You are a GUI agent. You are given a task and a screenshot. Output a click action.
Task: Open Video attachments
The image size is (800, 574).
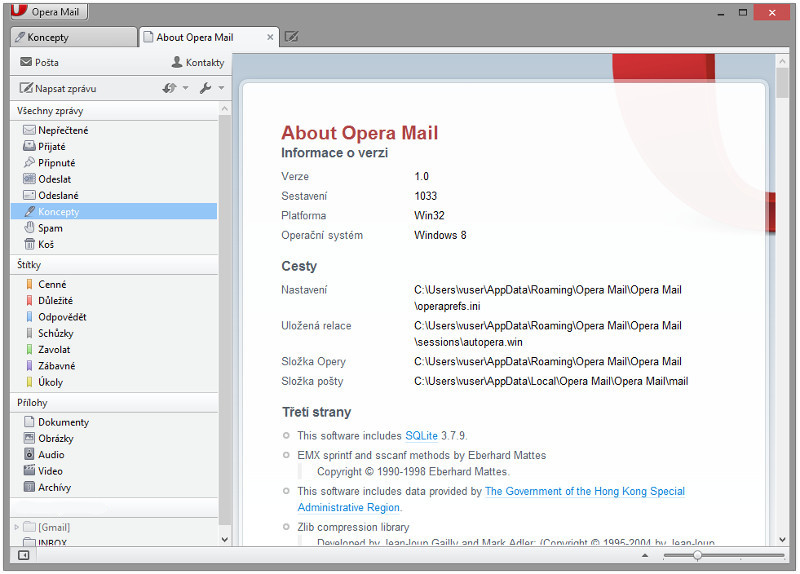(114, 471)
